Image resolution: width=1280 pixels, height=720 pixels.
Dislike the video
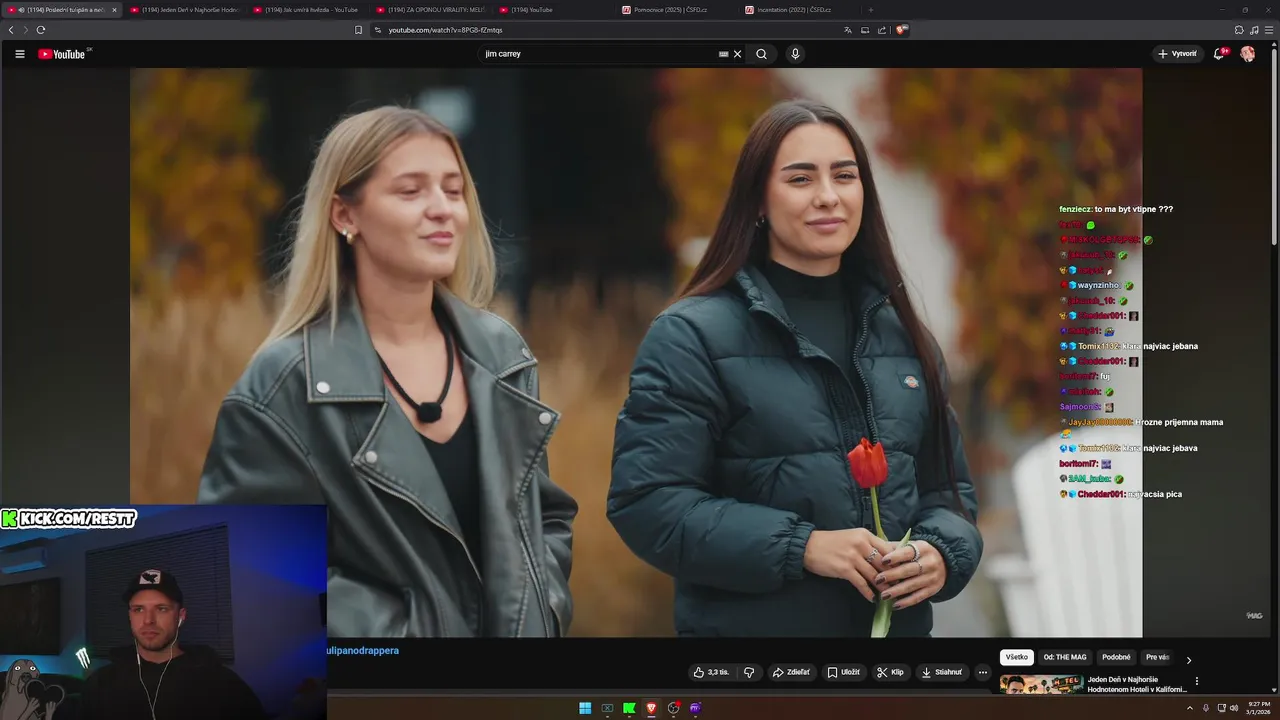[749, 672]
